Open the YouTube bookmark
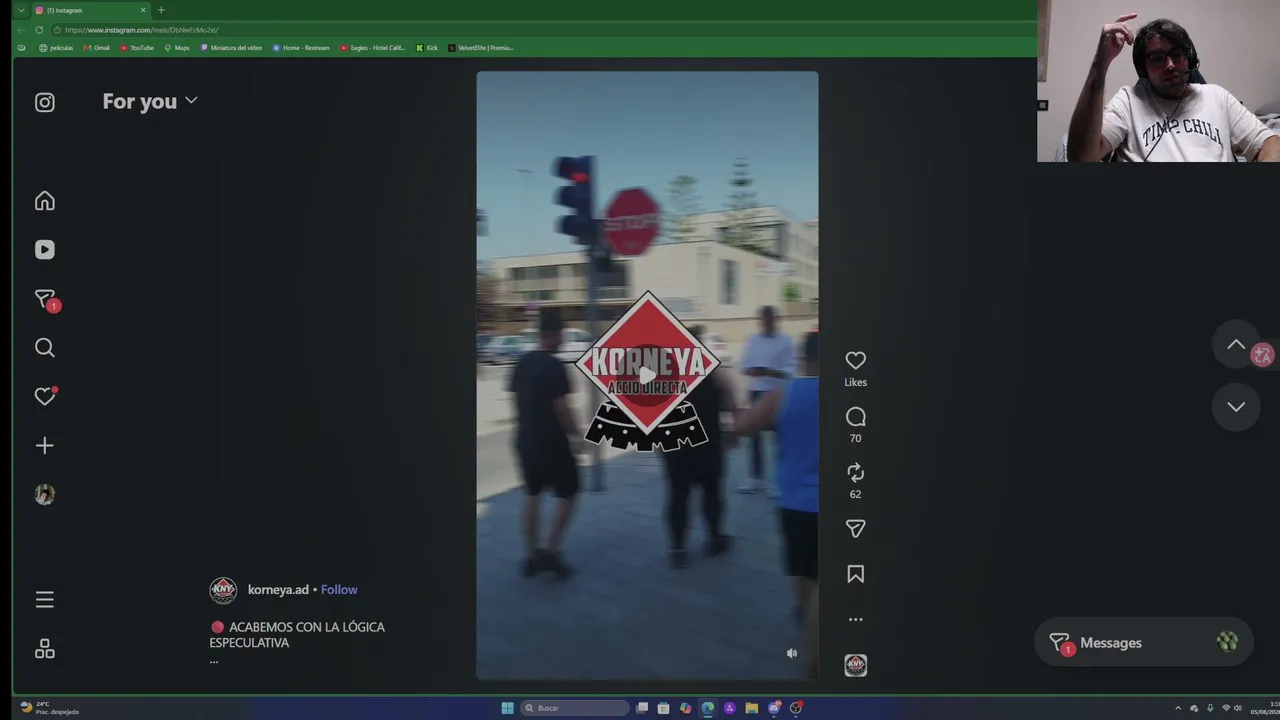1280x720 pixels. [137, 48]
